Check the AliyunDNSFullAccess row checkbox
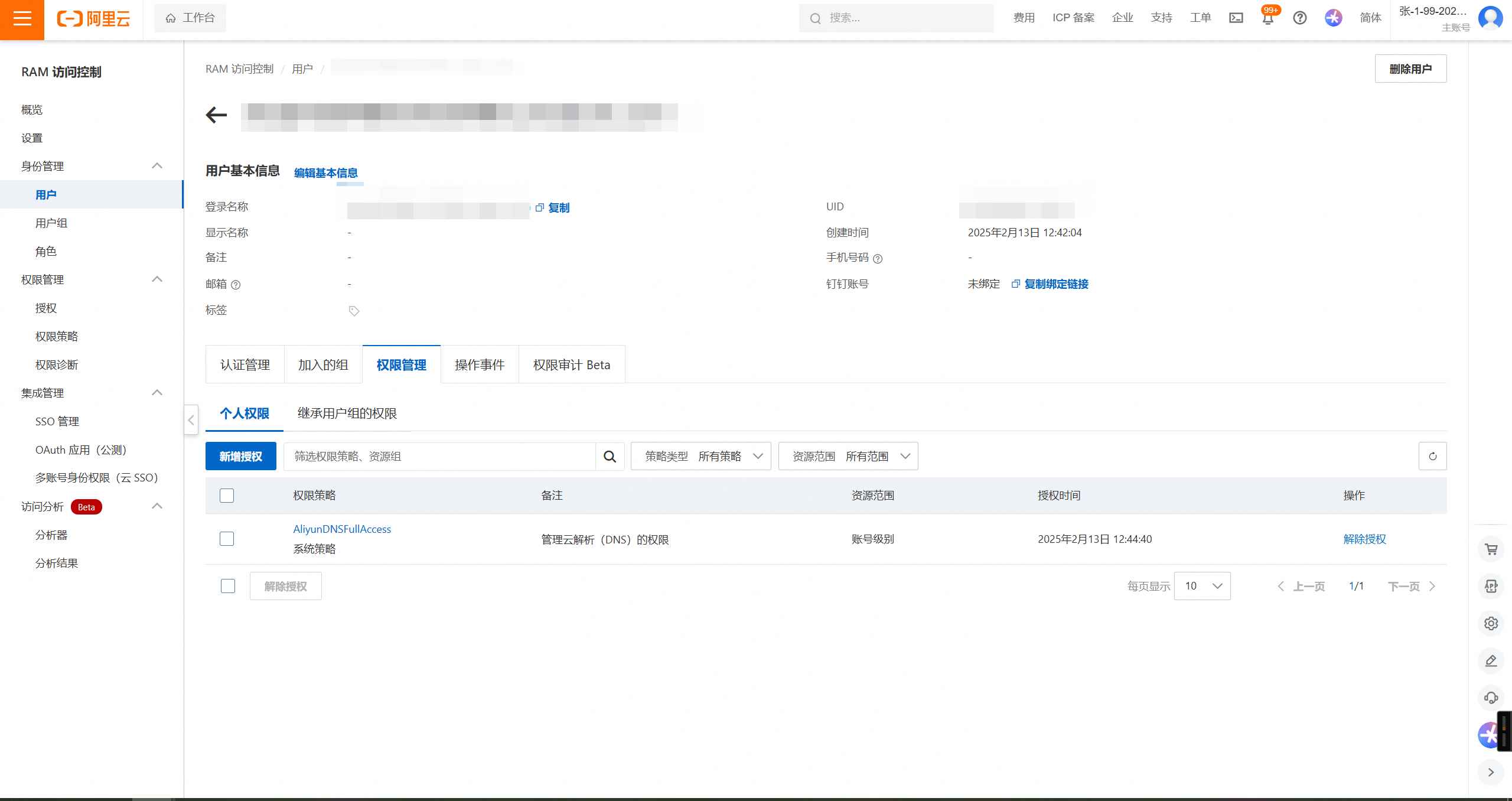Viewport: 1512px width, 801px height. [x=227, y=539]
